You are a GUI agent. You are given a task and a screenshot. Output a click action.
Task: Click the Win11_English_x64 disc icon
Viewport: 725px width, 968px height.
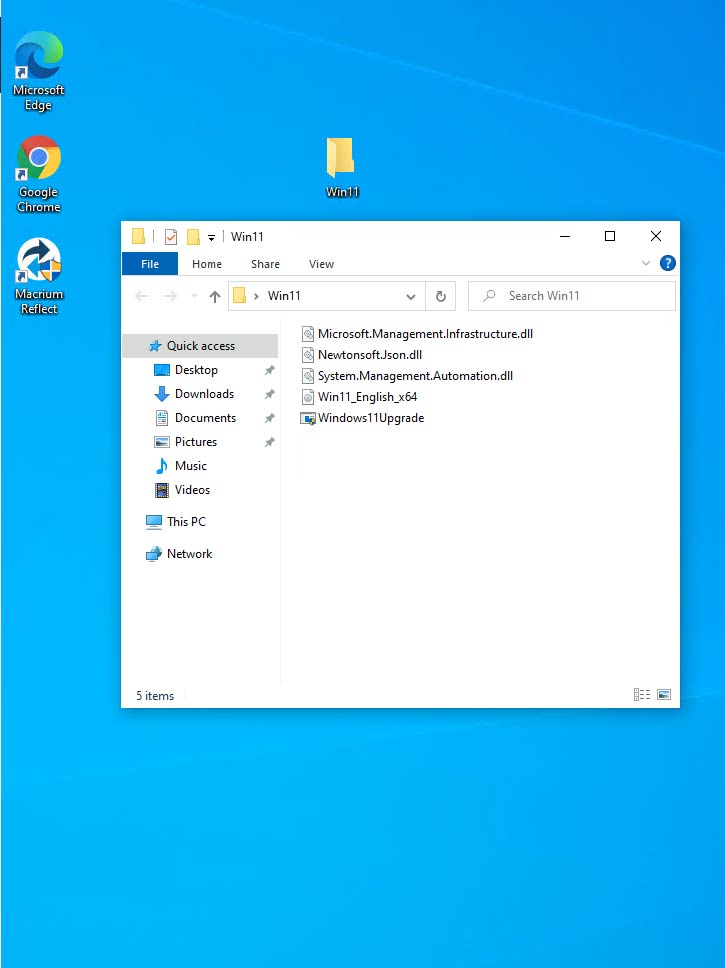pos(308,397)
